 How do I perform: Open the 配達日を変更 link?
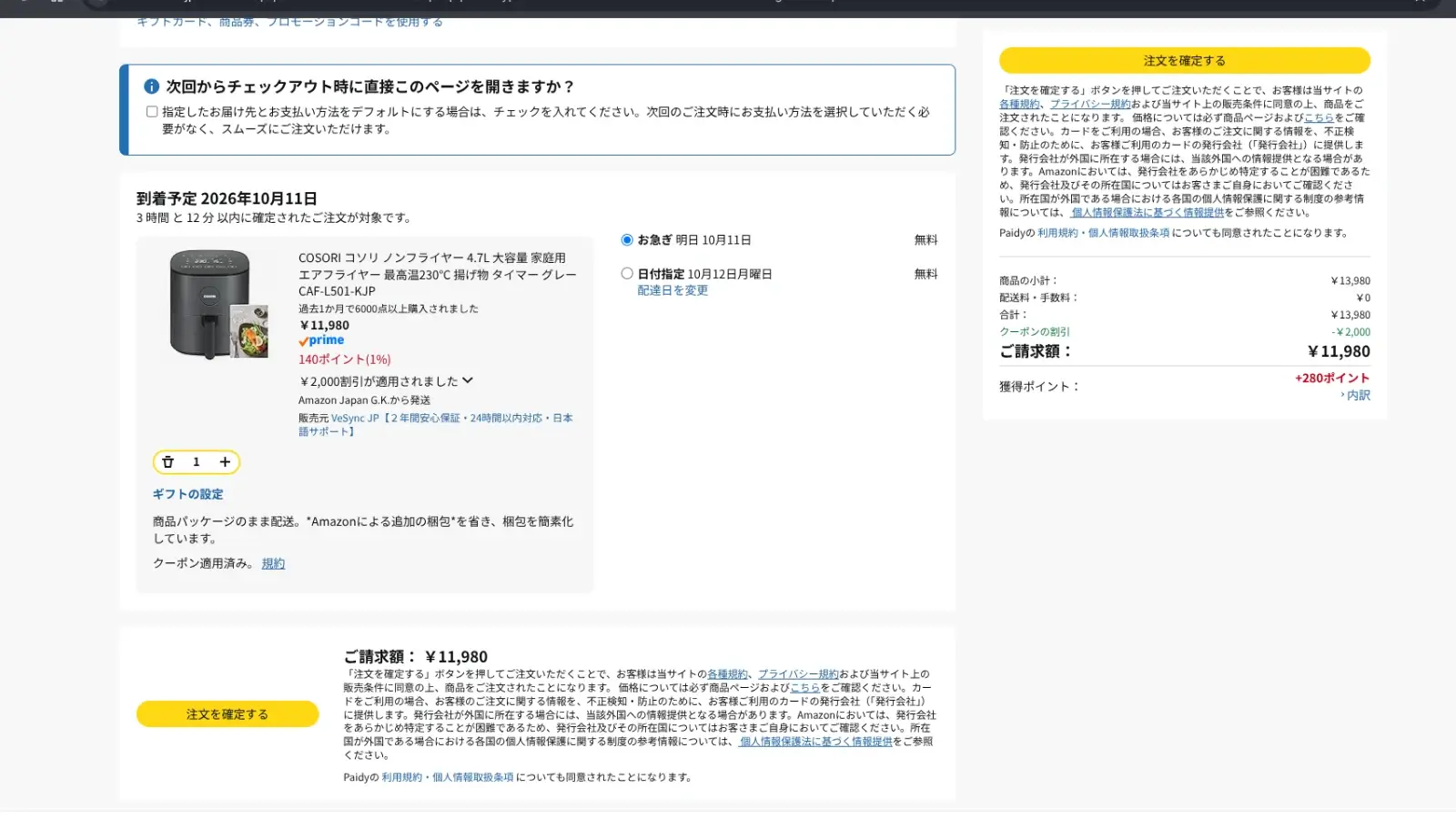[672, 290]
